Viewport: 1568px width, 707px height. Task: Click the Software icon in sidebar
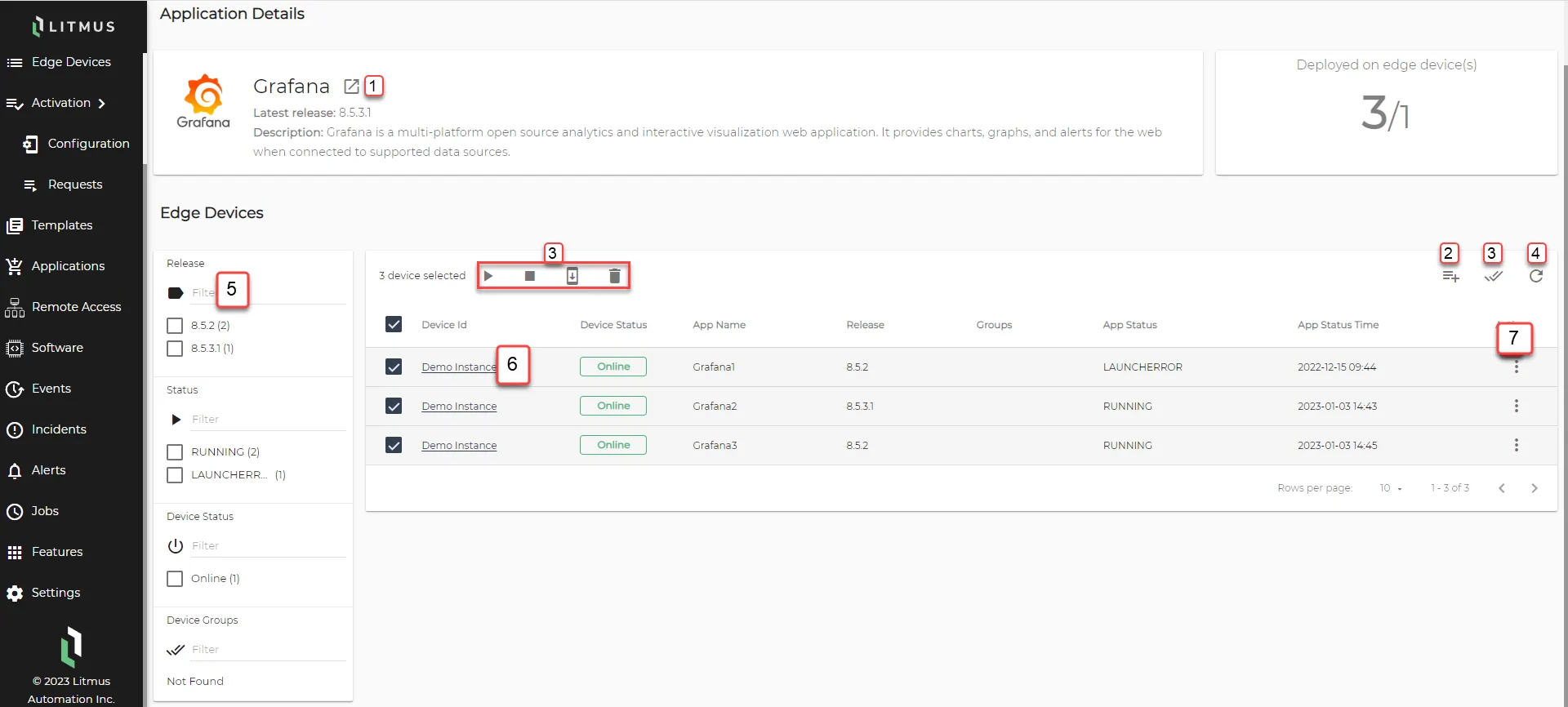15,348
